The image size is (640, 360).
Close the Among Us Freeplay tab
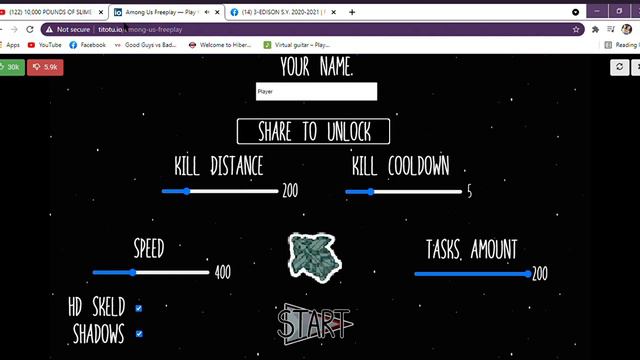pos(217,12)
